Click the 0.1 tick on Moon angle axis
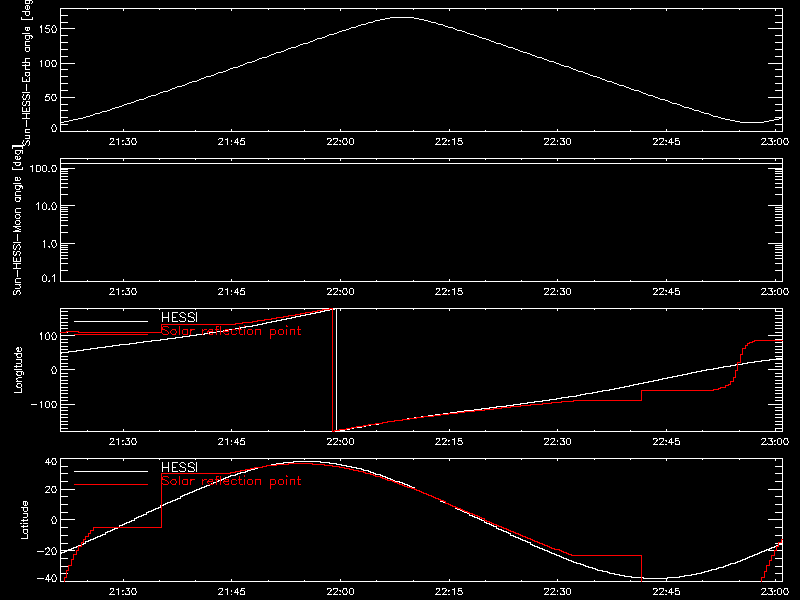Screen dimensions: 800x600 (49, 278)
